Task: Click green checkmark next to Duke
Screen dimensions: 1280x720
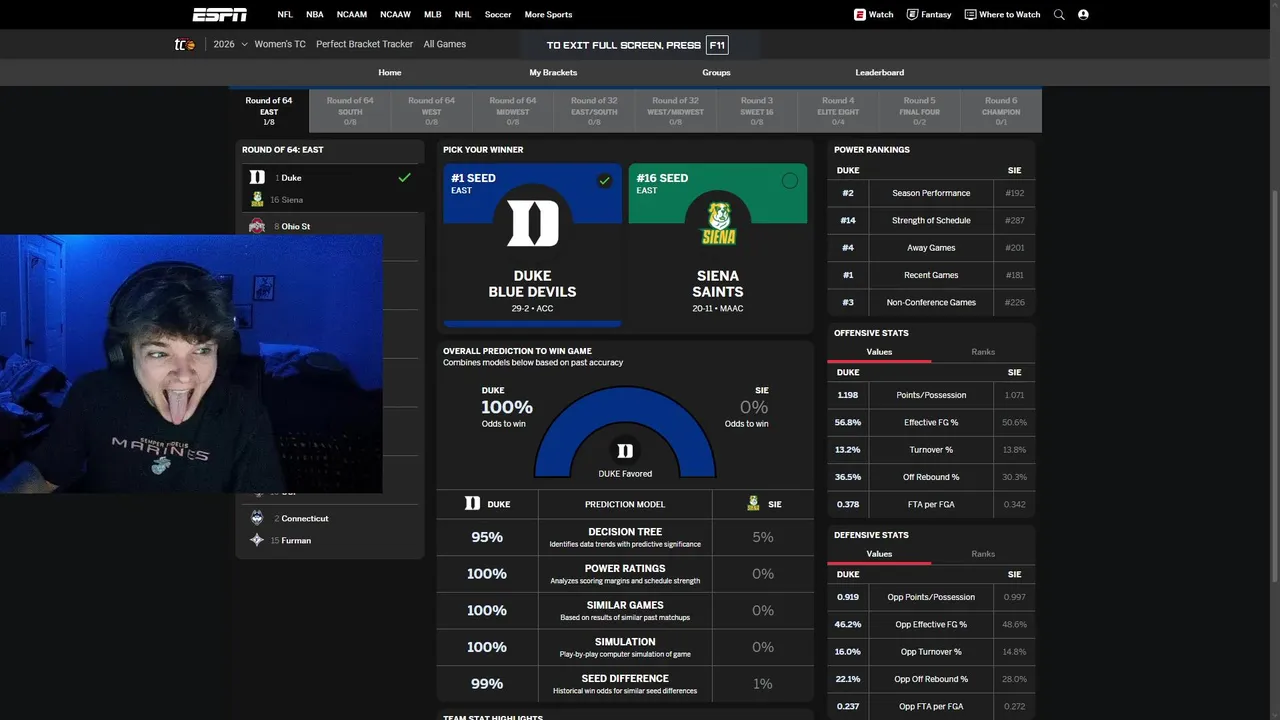Action: pos(404,177)
